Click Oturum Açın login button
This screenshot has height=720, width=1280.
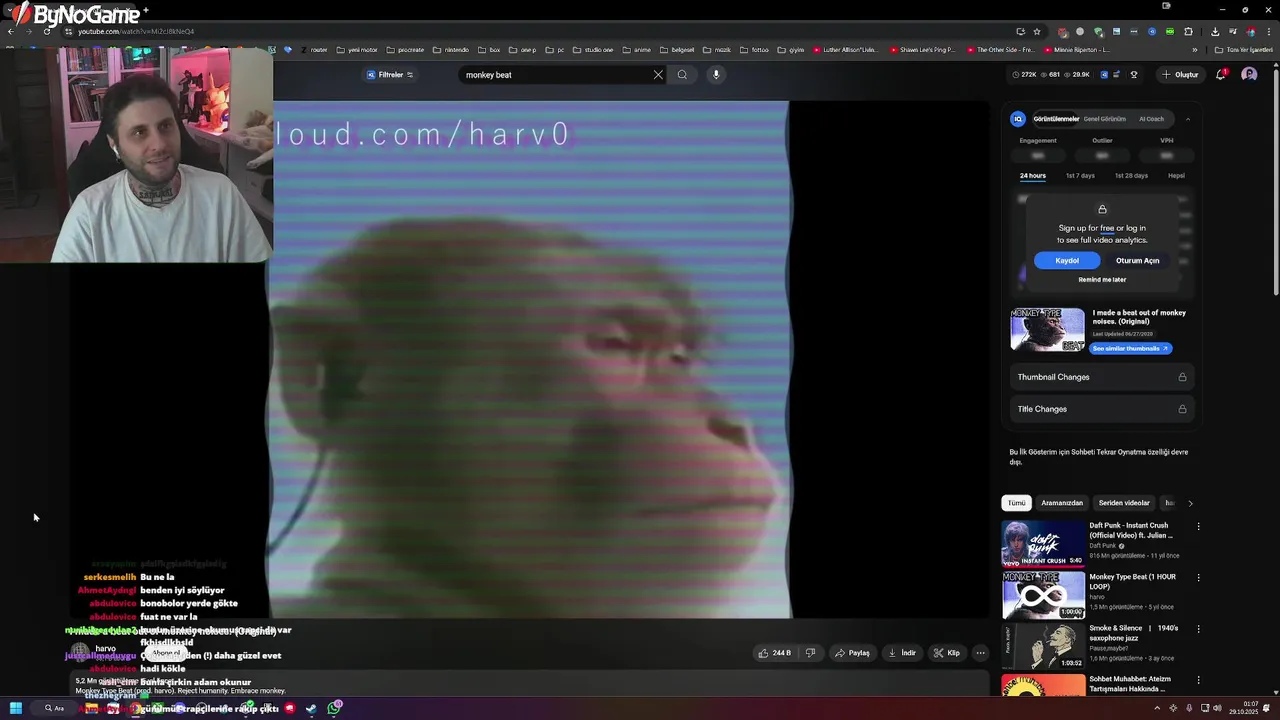pos(1138,261)
